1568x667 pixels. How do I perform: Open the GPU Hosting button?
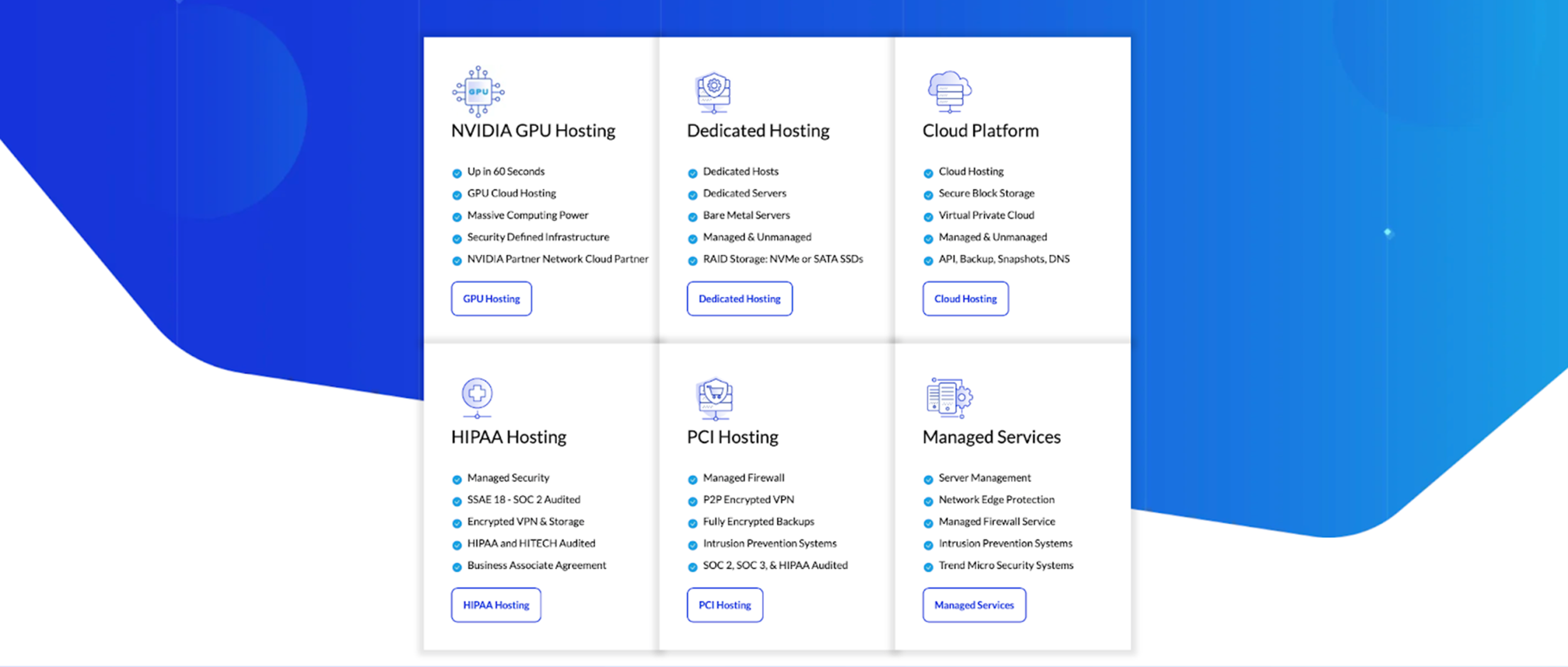click(x=491, y=299)
